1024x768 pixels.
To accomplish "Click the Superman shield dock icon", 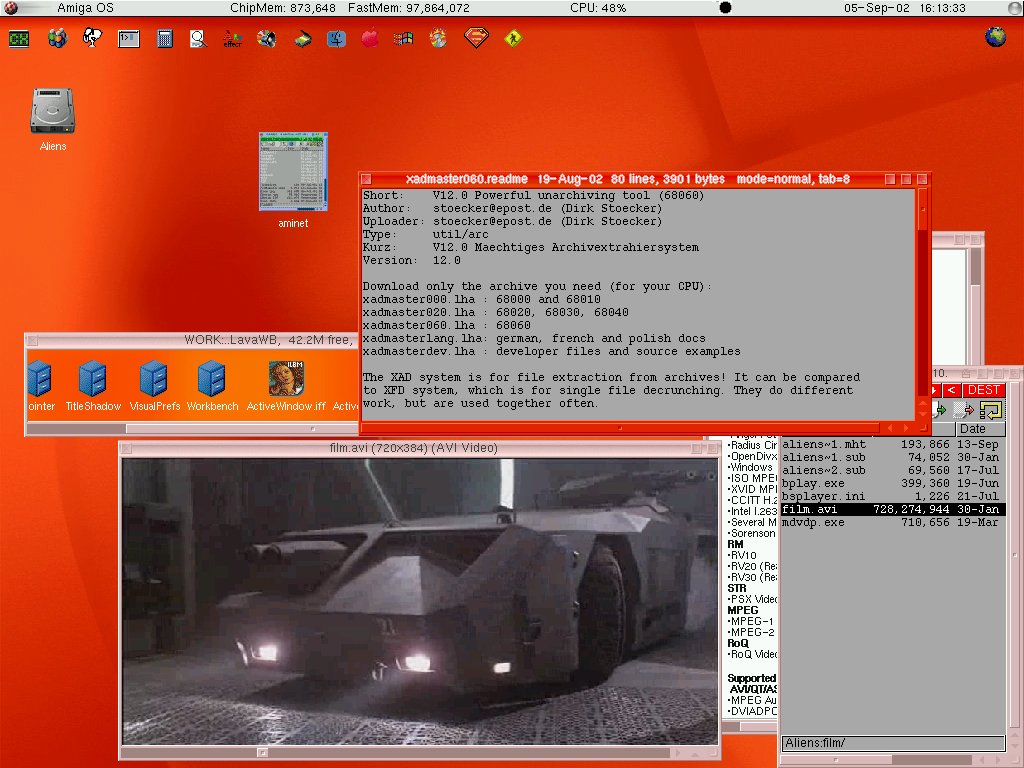I will click(476, 39).
